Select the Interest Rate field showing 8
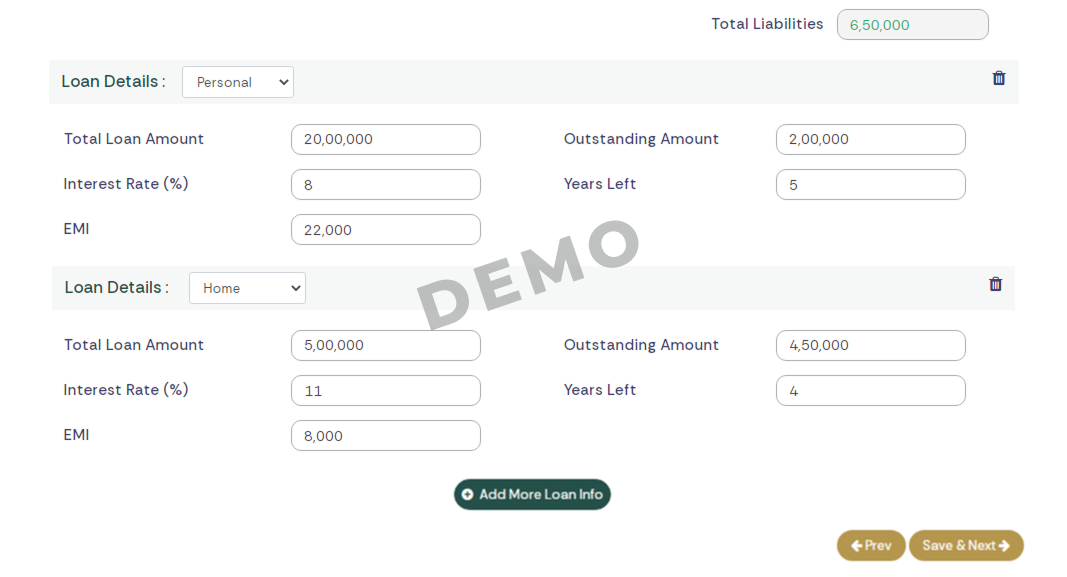This screenshot has width=1067, height=577. pos(385,185)
